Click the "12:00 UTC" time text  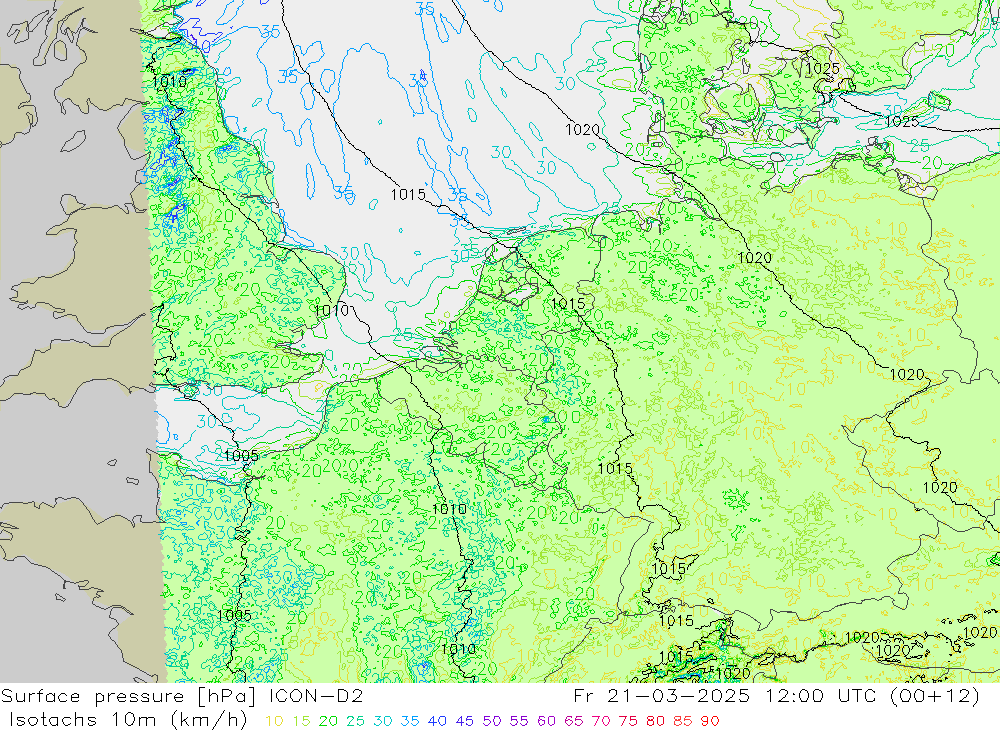click(820, 695)
